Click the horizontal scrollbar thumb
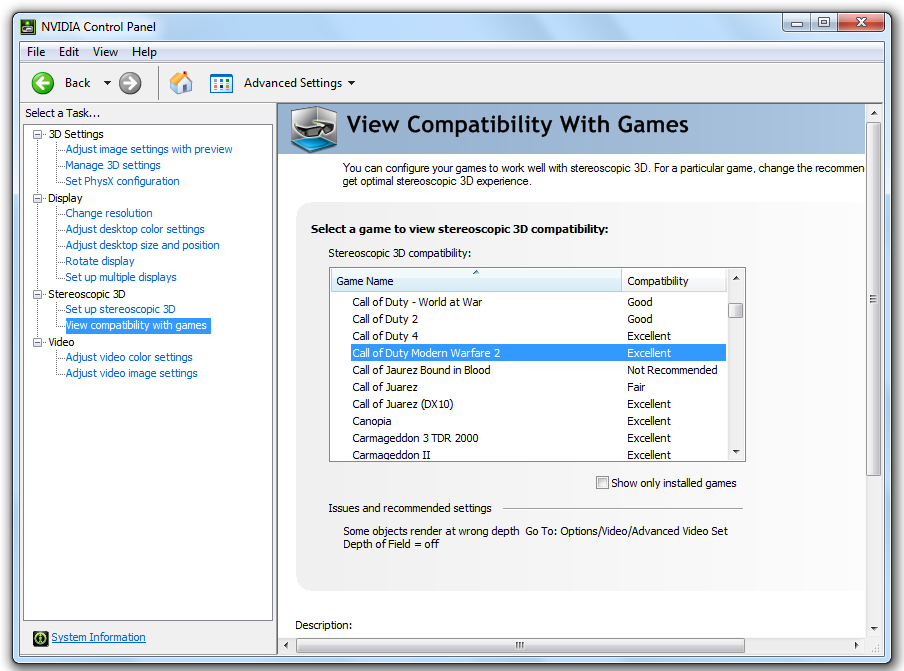Viewport: 904px width, 671px height. coord(520,645)
